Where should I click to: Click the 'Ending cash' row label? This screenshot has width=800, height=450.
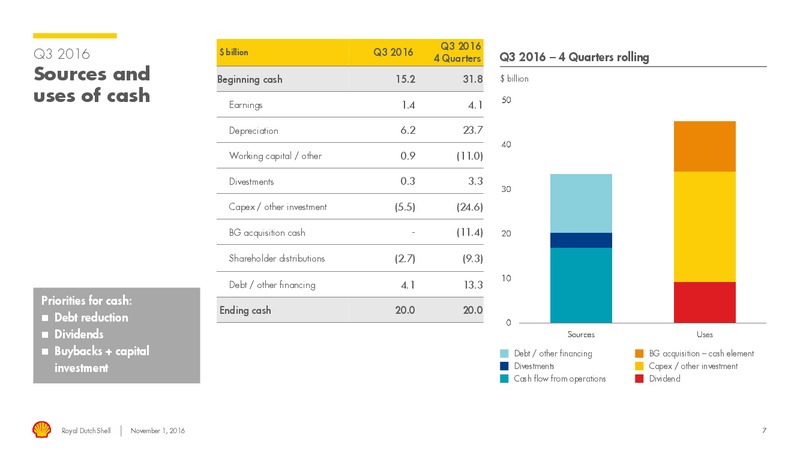pos(245,310)
